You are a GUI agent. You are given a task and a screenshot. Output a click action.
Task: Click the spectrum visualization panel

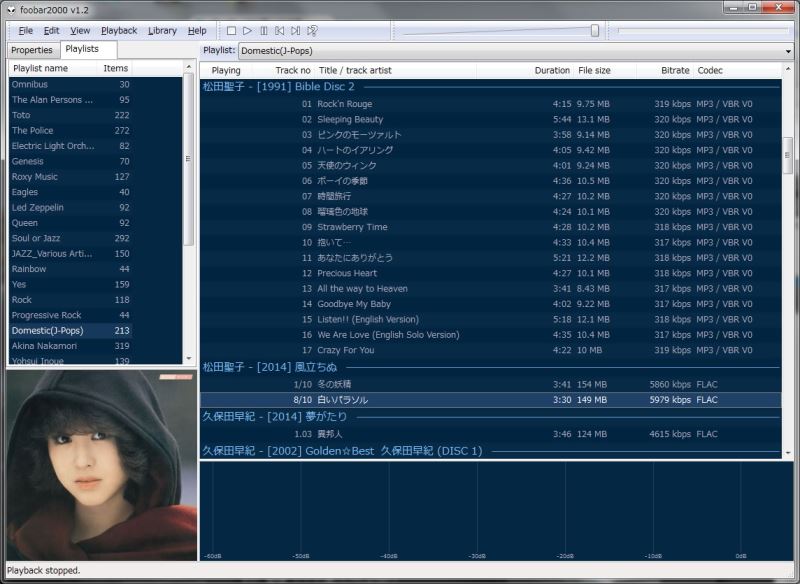point(496,512)
